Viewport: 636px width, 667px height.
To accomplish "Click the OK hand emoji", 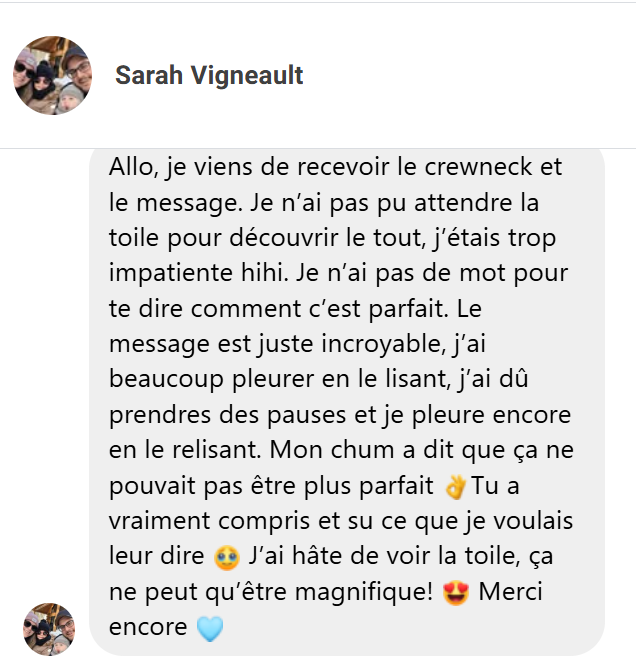I will (x=455, y=487).
